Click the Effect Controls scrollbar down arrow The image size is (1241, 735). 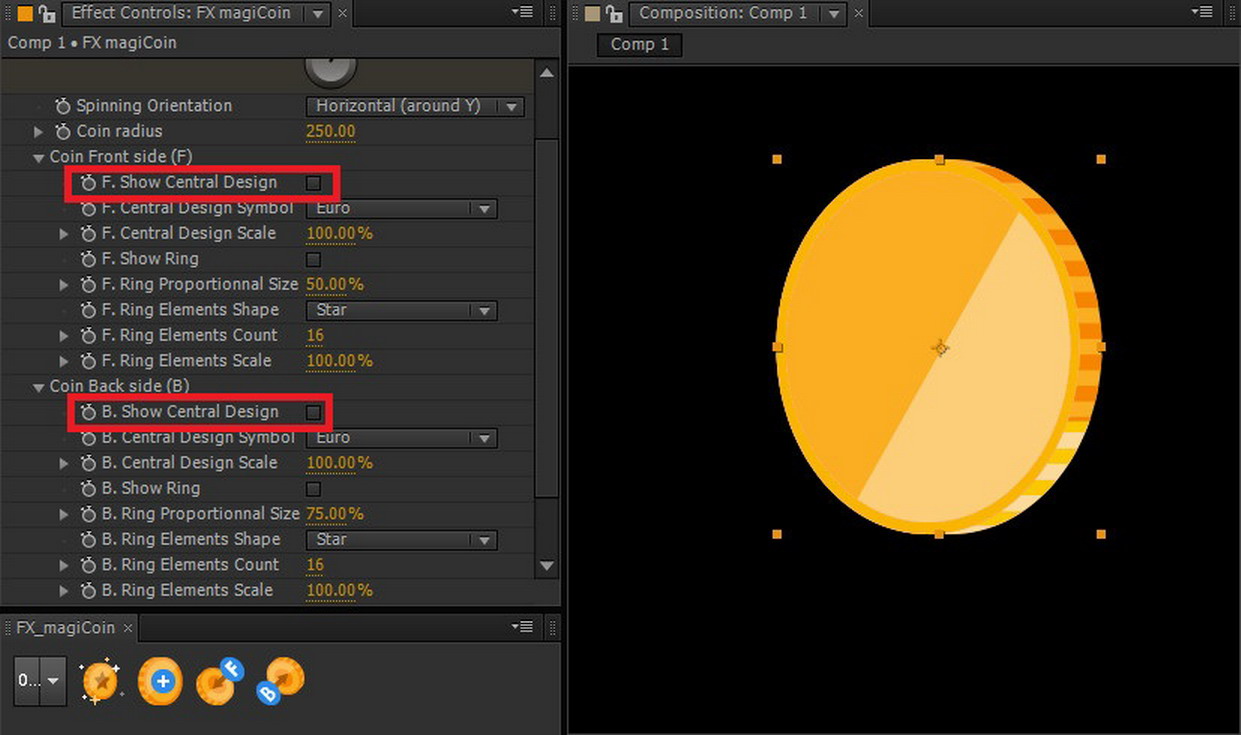546,566
